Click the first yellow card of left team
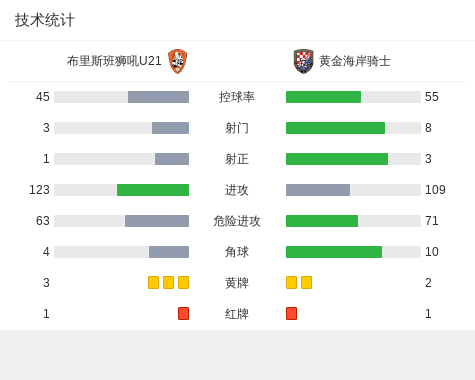 (153, 283)
